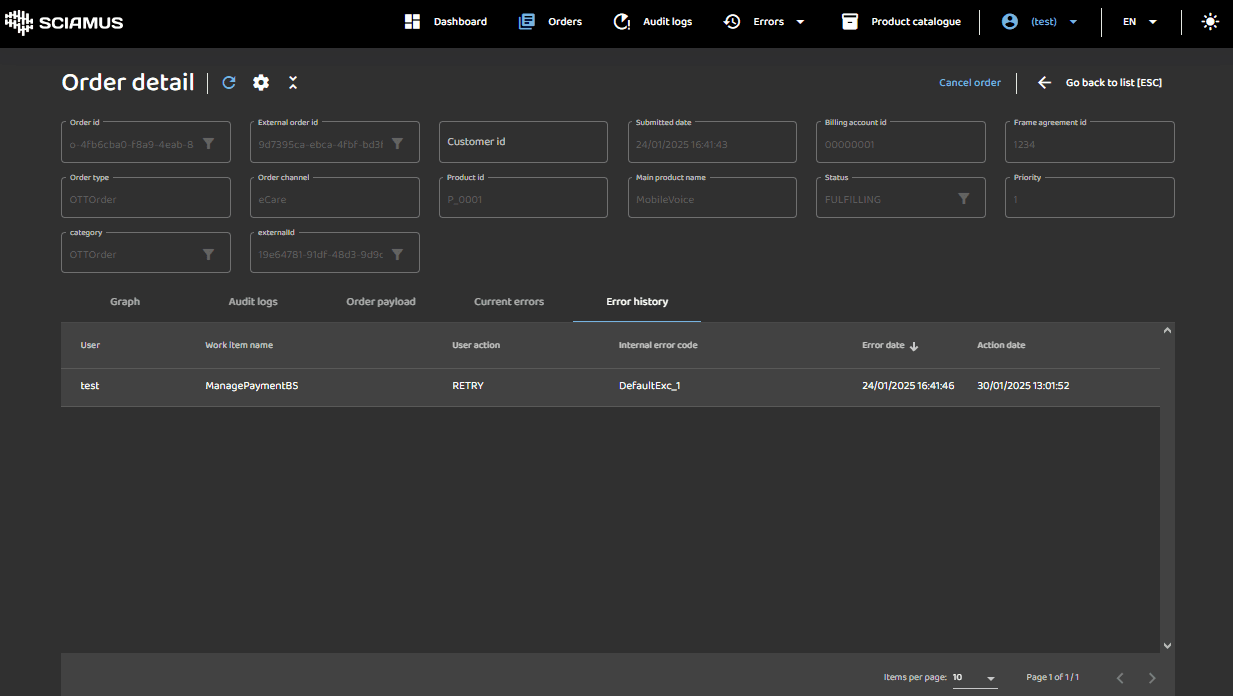Open the Order payload tab
This screenshot has width=1233, height=696.
(381, 302)
